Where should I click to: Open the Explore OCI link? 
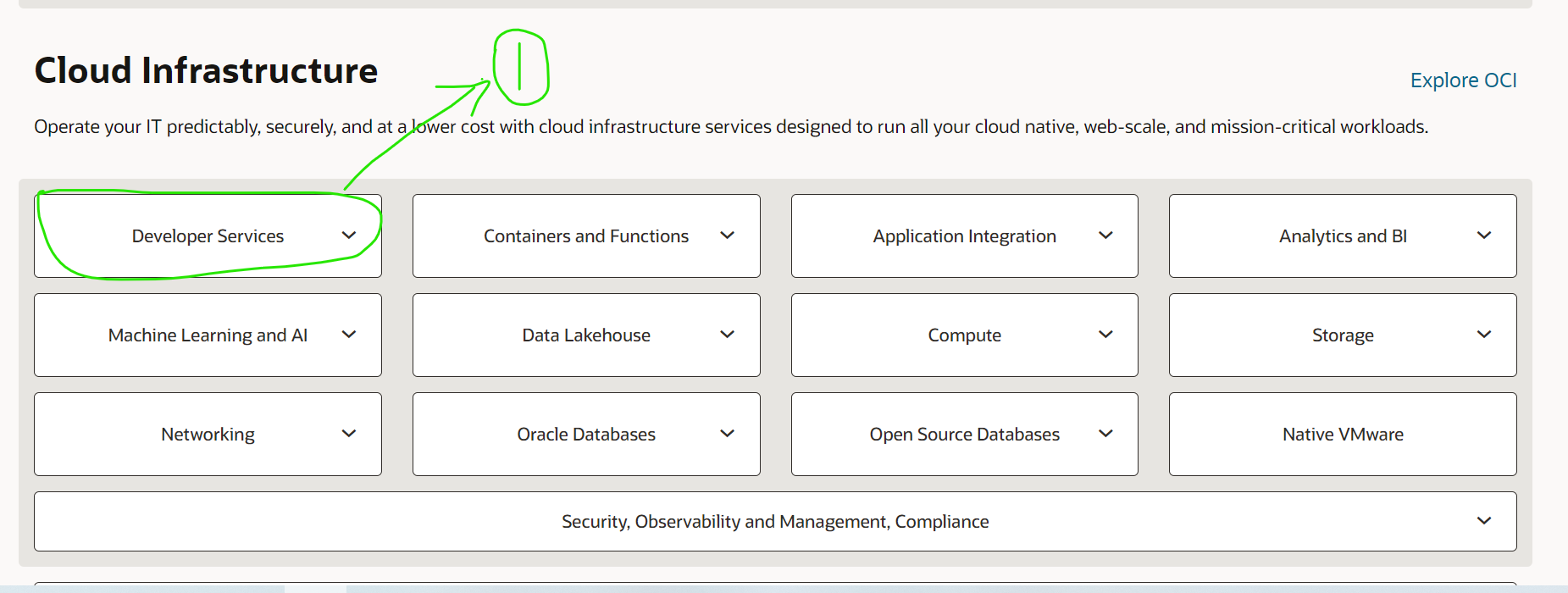point(1463,80)
